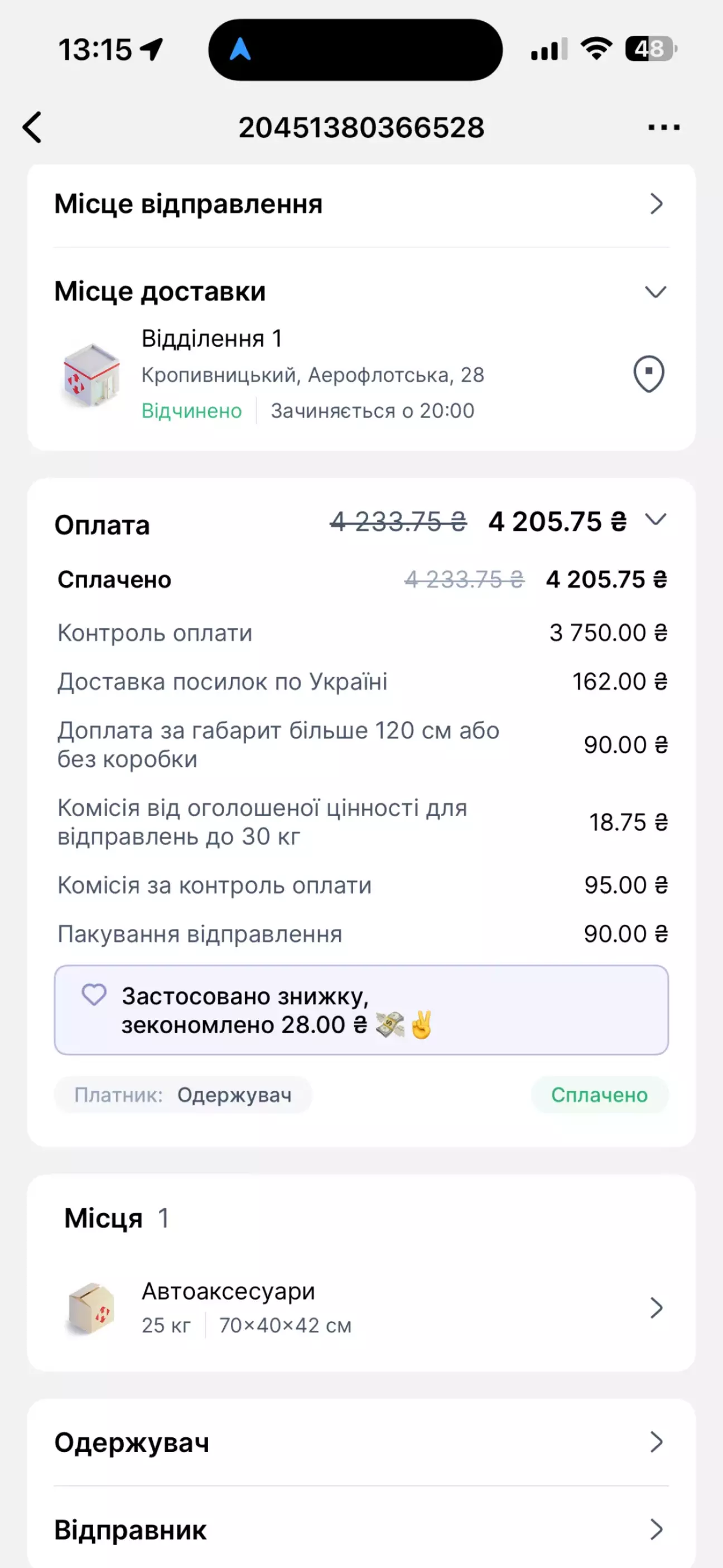The height and width of the screenshot is (1568, 723).
Task: Tap the back arrow icon
Action: point(33,127)
